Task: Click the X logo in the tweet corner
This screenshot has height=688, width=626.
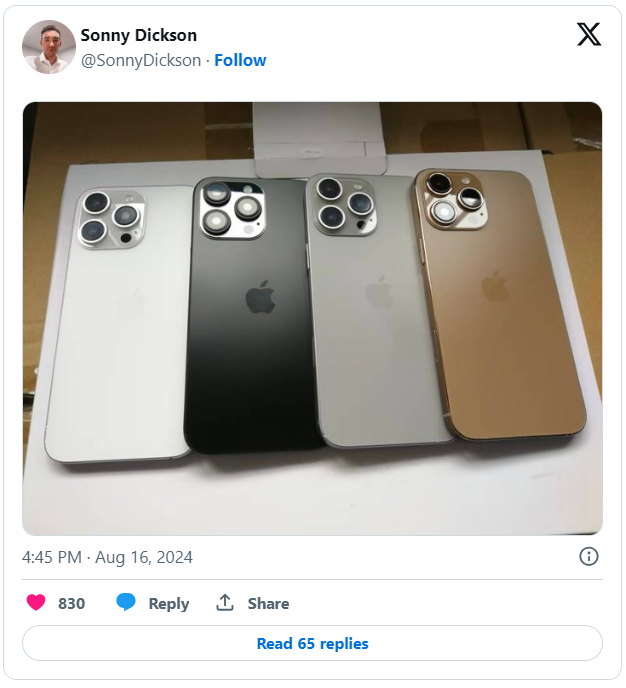Action: click(589, 35)
